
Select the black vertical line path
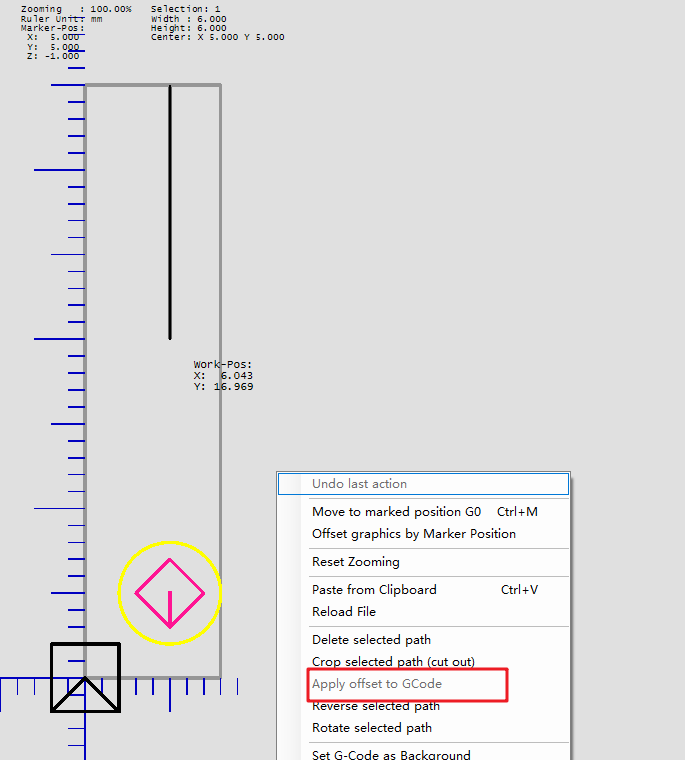(170, 210)
